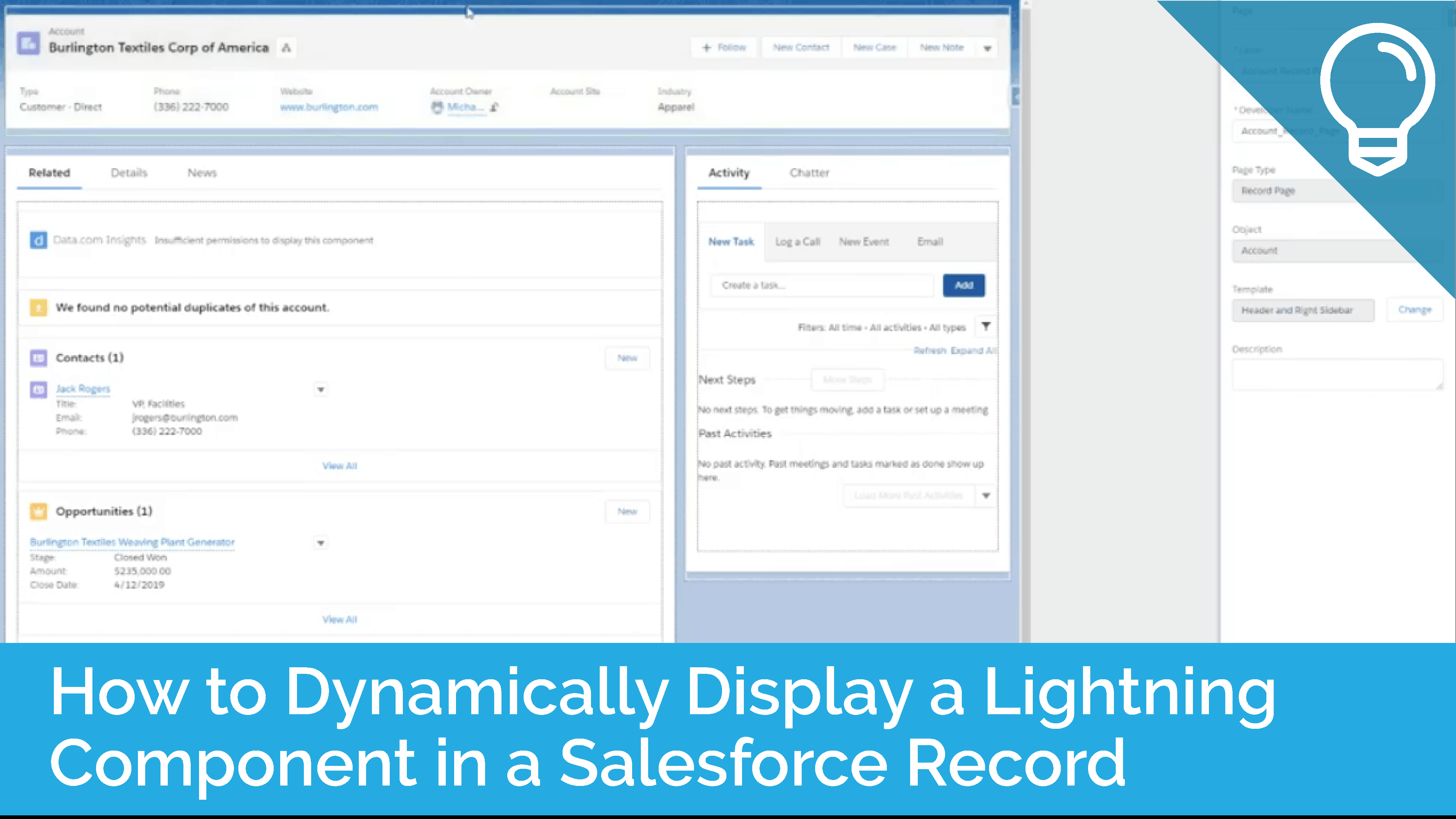Click the Refresh link in activity timeline
Viewport: 1456px width, 819px height.
point(930,350)
